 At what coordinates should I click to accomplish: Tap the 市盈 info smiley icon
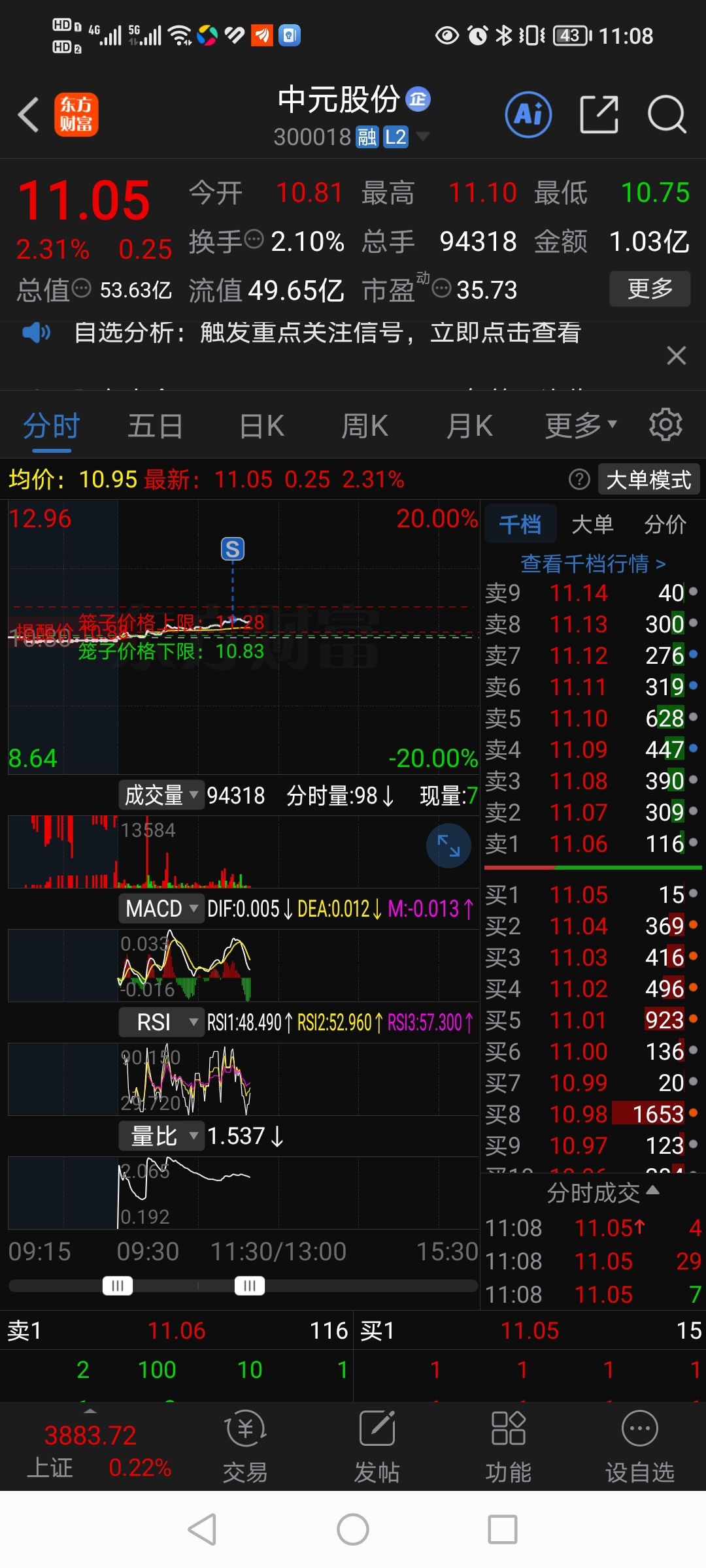tap(442, 288)
